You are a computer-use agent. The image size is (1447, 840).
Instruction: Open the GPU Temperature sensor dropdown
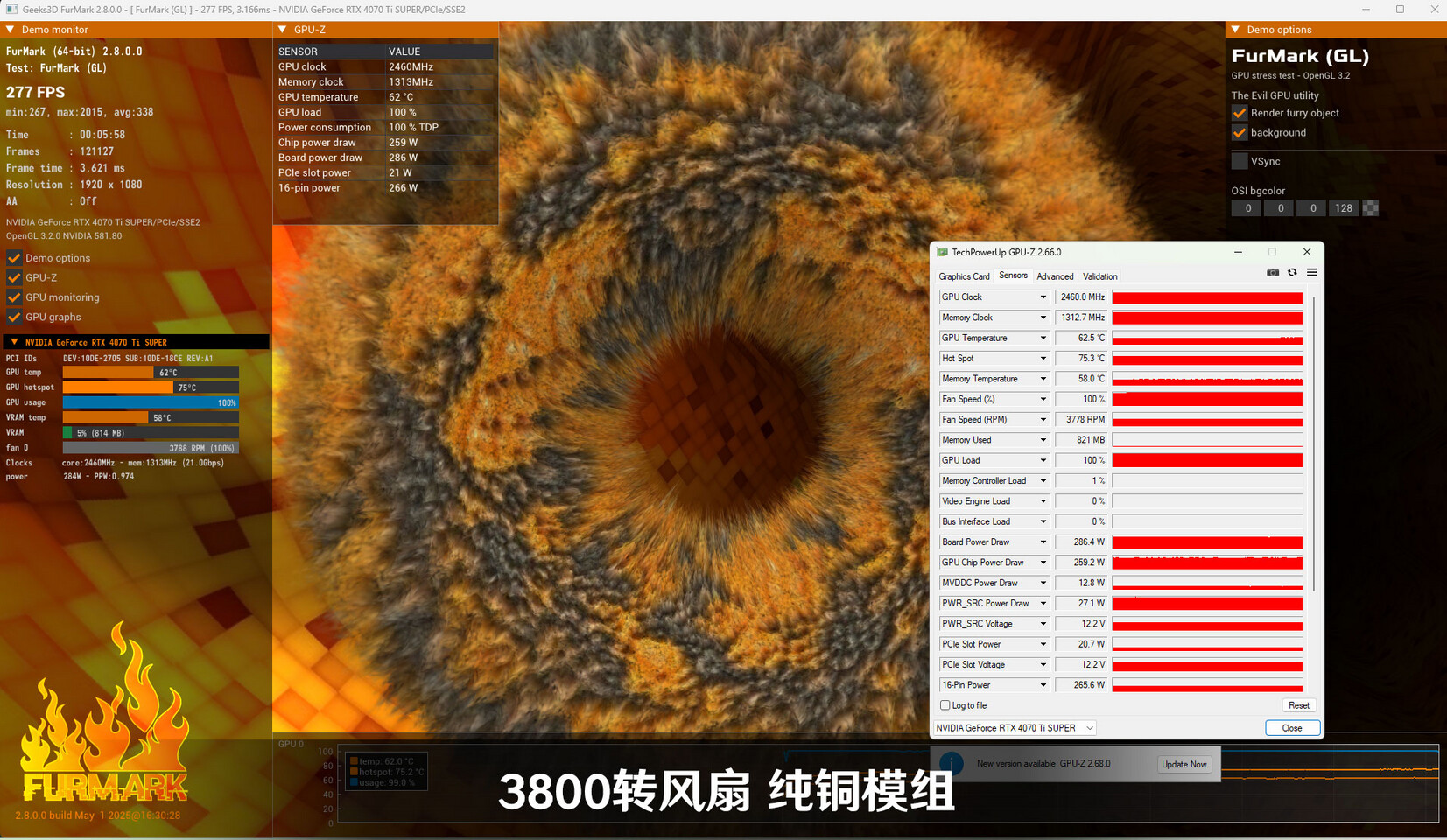(1043, 338)
